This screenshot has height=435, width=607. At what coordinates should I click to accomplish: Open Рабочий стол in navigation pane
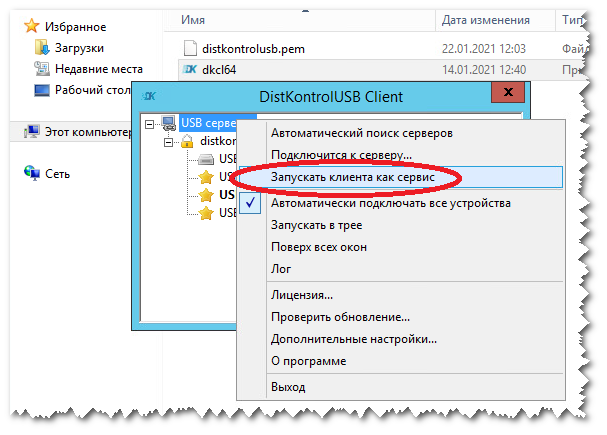92,90
